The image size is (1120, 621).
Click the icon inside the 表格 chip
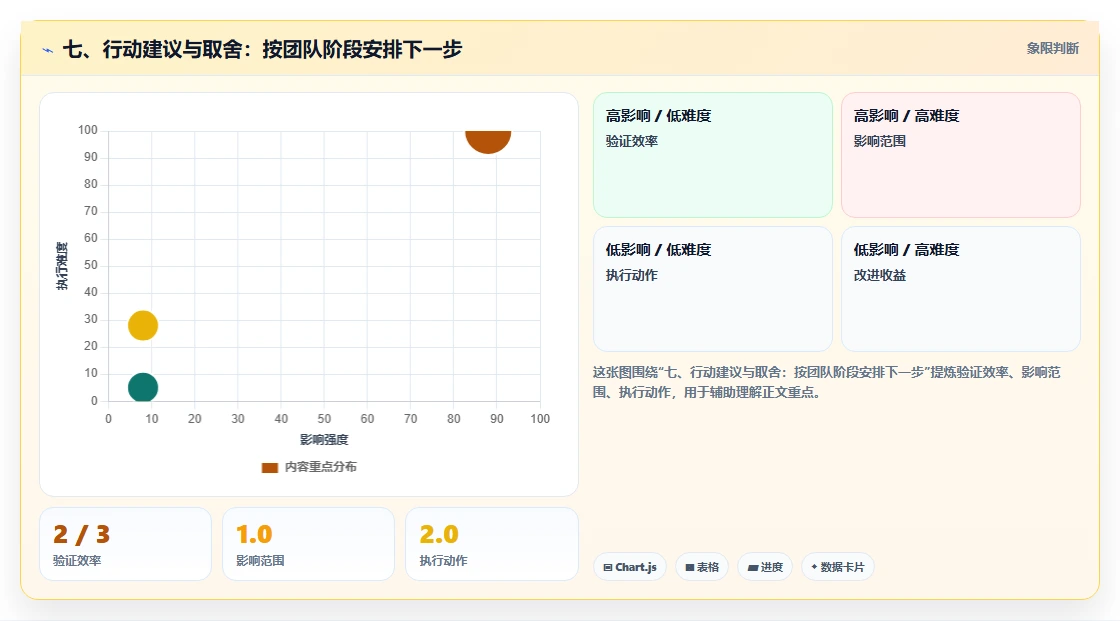coord(690,567)
